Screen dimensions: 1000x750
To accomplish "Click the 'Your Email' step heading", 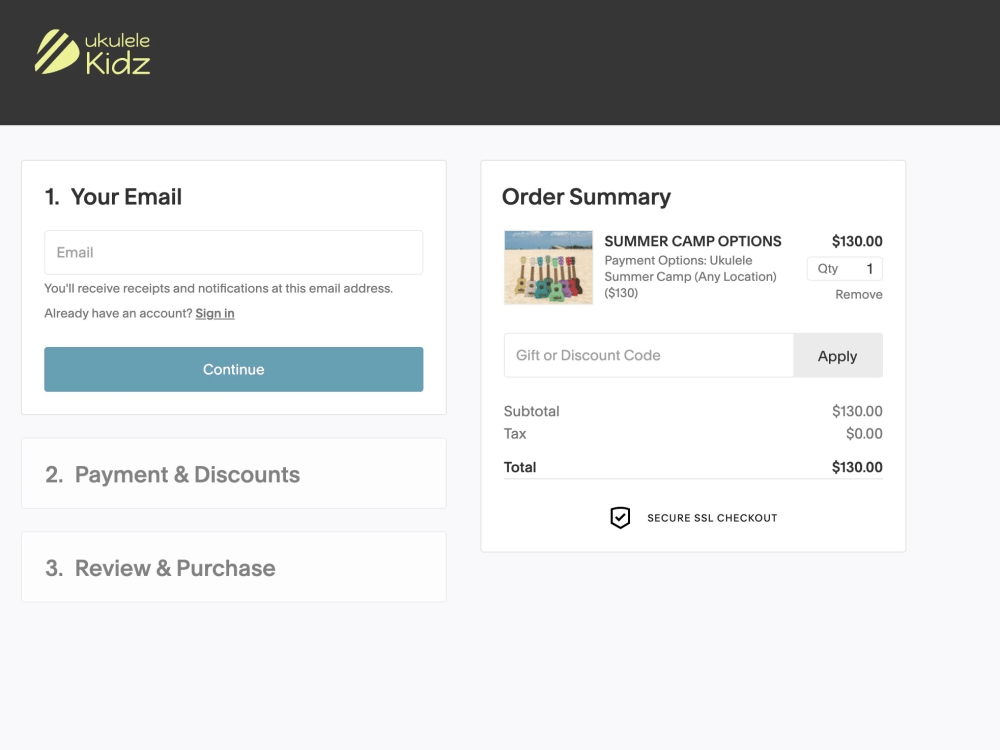I will [113, 197].
